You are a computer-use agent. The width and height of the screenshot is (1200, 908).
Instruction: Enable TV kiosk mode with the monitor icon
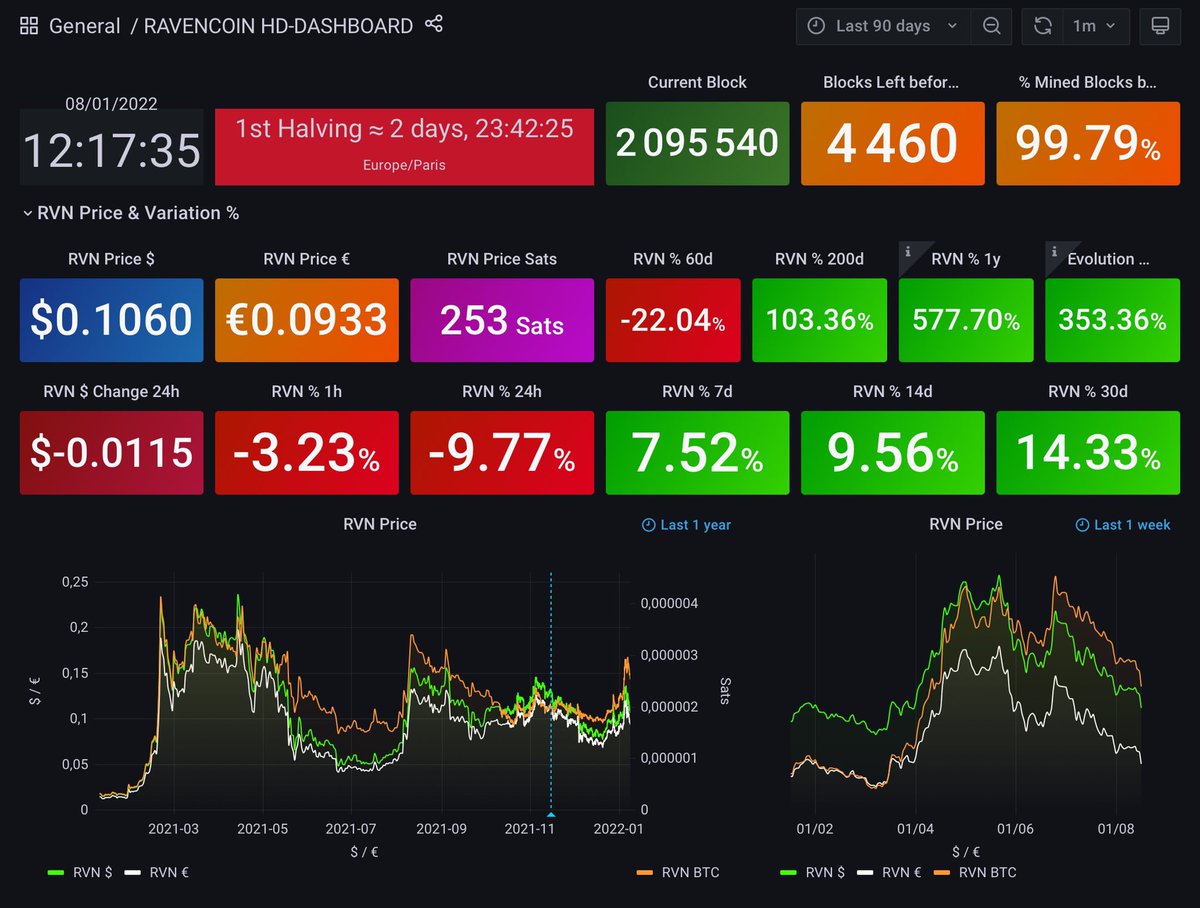[1160, 26]
